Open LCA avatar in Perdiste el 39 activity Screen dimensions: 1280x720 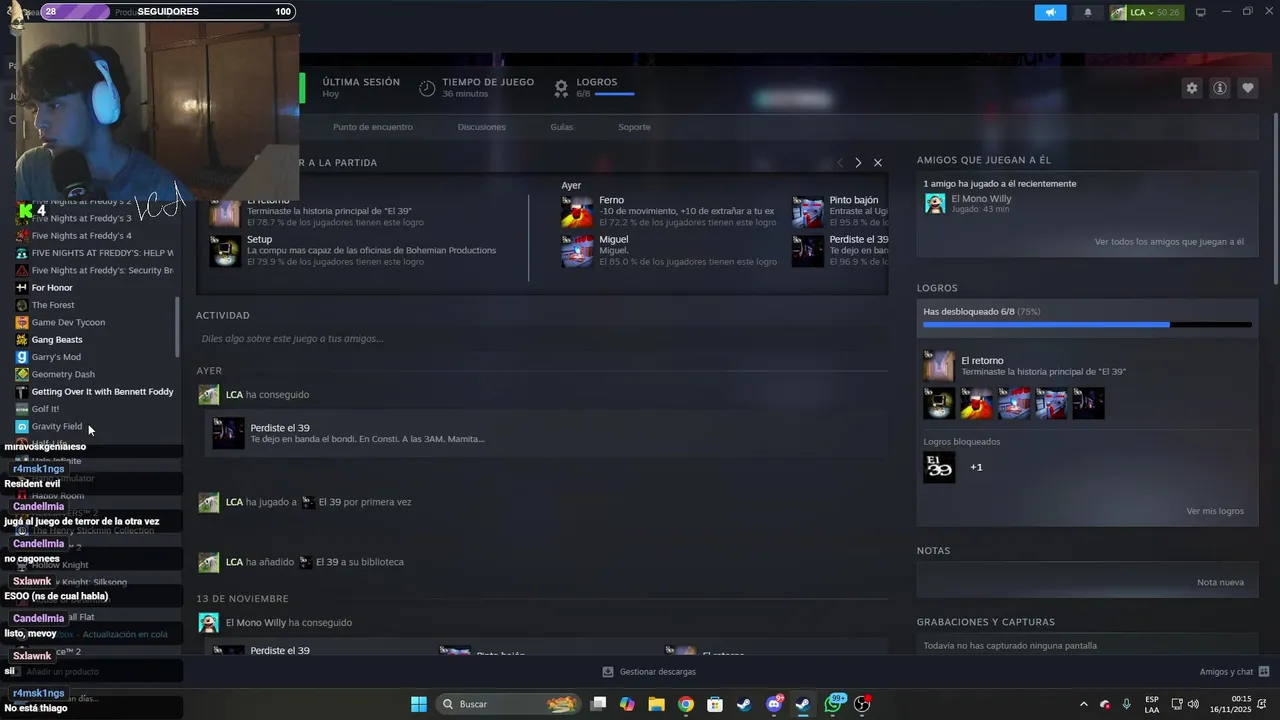click(x=208, y=395)
